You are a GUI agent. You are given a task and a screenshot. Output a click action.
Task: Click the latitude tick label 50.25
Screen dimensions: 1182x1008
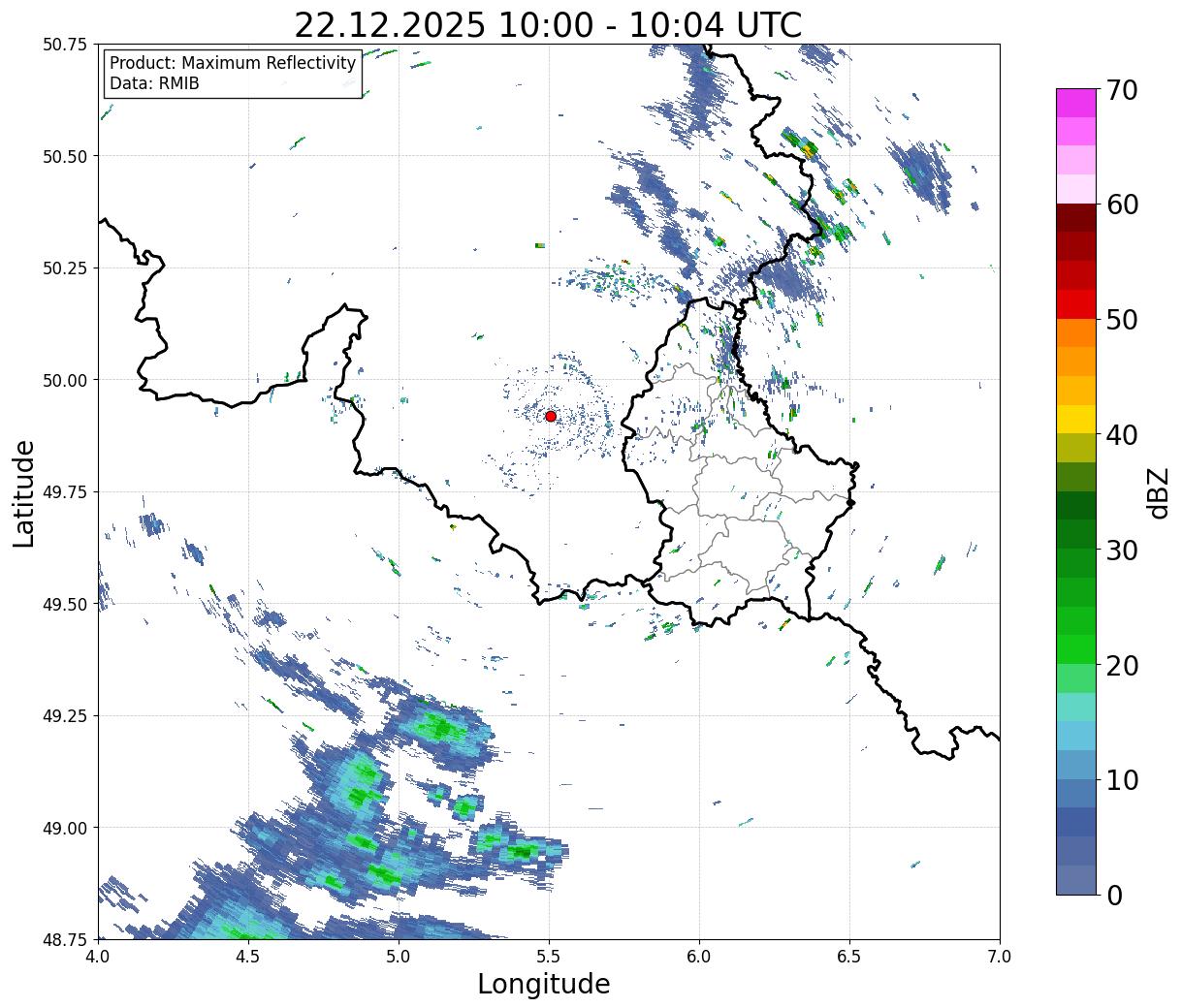point(65,268)
